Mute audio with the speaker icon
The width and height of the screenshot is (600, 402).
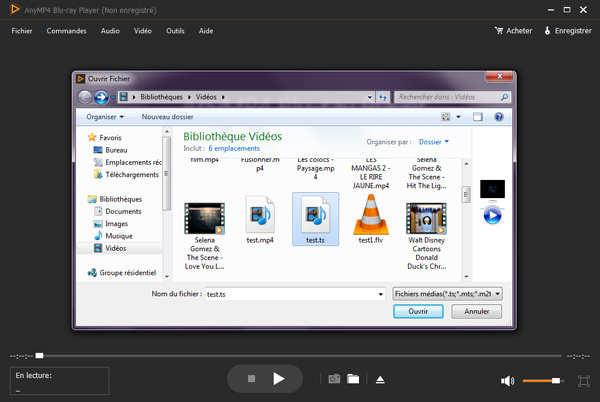coord(507,381)
